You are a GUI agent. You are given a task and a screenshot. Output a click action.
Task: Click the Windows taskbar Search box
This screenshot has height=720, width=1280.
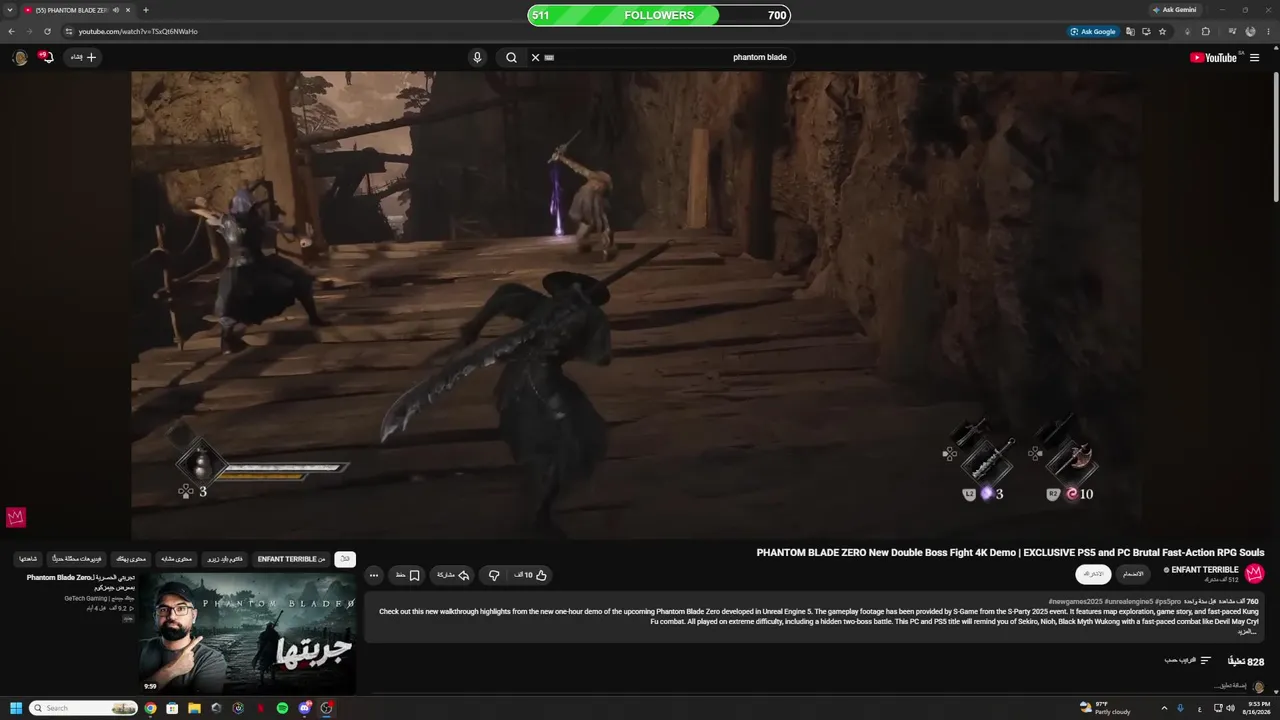pyautogui.click(x=83, y=708)
